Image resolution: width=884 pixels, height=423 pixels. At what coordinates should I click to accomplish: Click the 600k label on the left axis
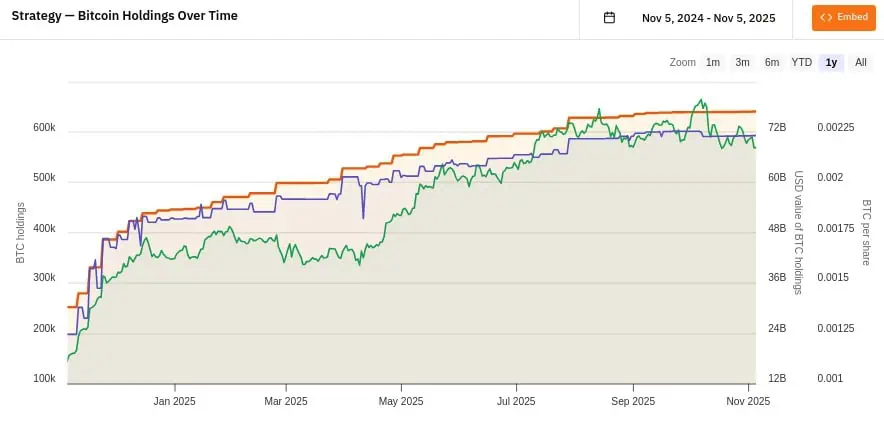pyautogui.click(x=43, y=128)
